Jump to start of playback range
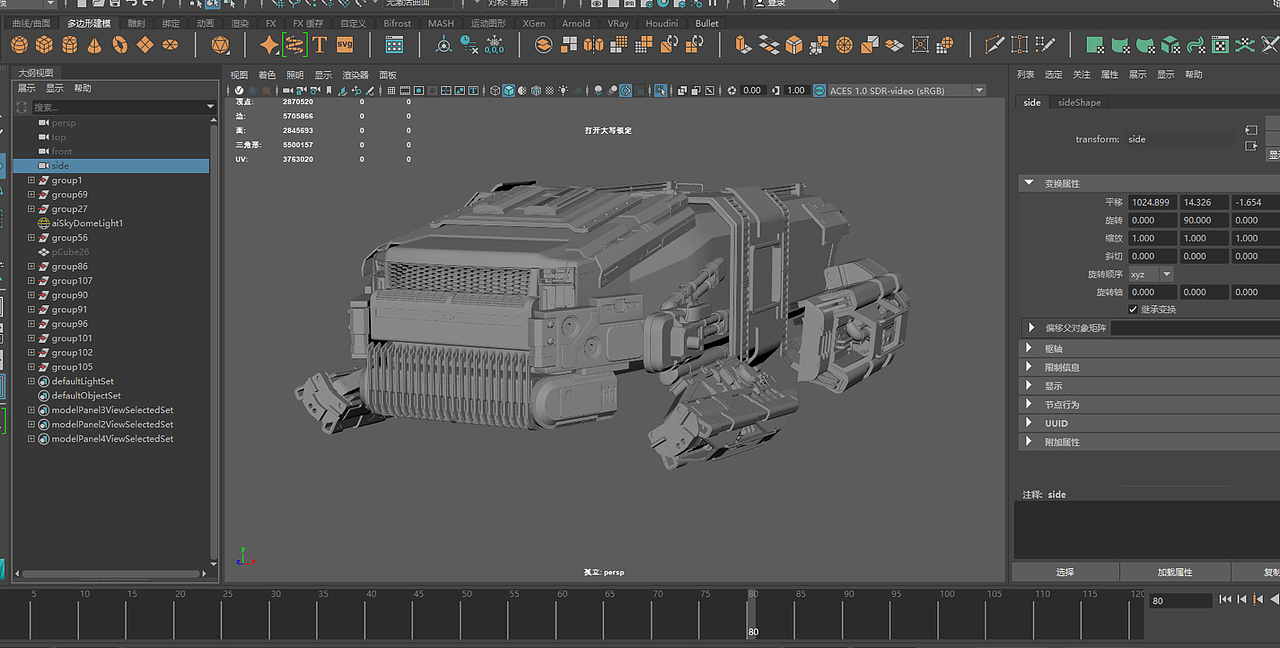The width and height of the screenshot is (1280, 648). 1225,599
